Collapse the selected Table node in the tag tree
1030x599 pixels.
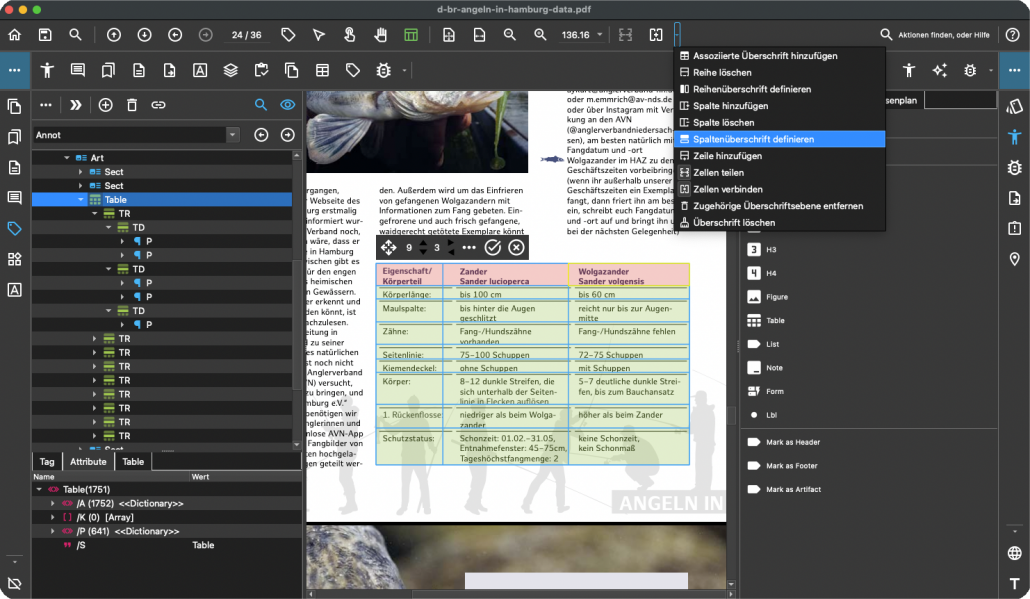80,199
